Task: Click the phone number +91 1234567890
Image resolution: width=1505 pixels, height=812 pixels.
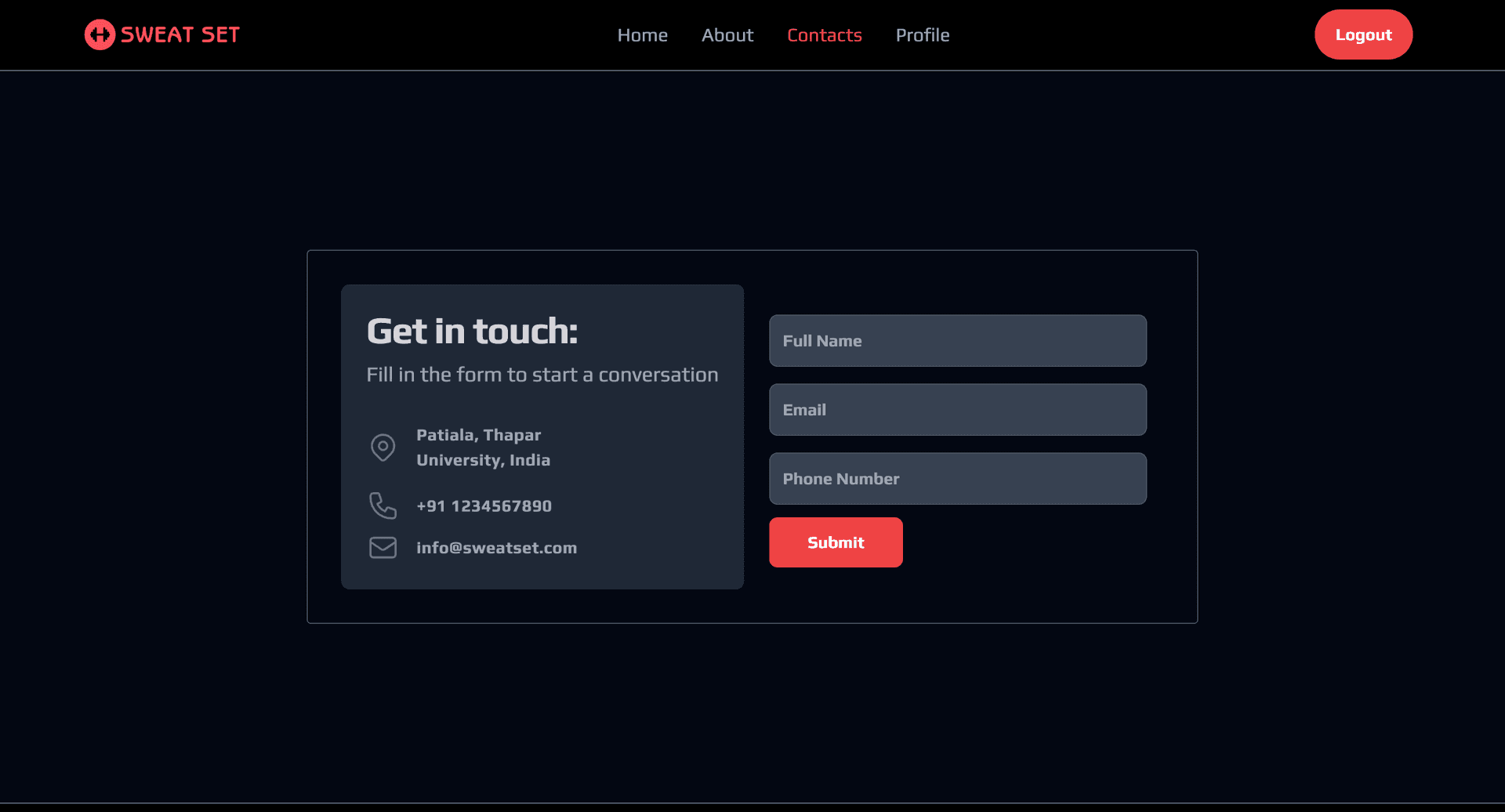Action: tap(484, 506)
